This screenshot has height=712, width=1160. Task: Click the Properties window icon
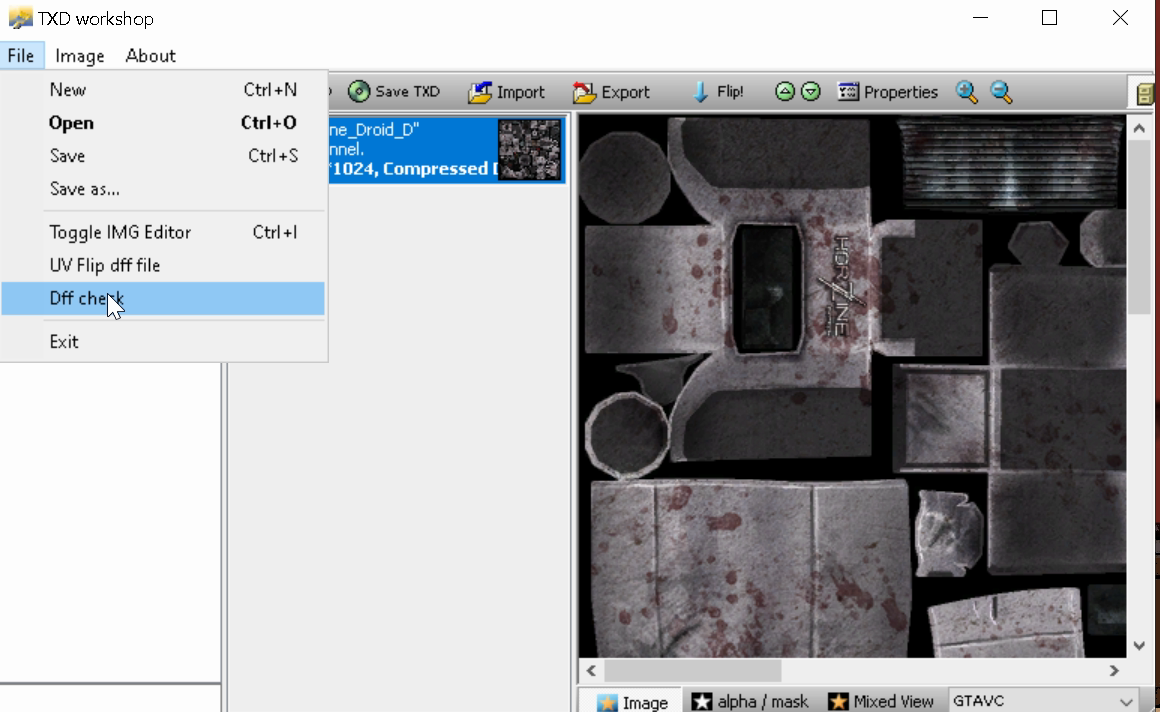(x=848, y=92)
